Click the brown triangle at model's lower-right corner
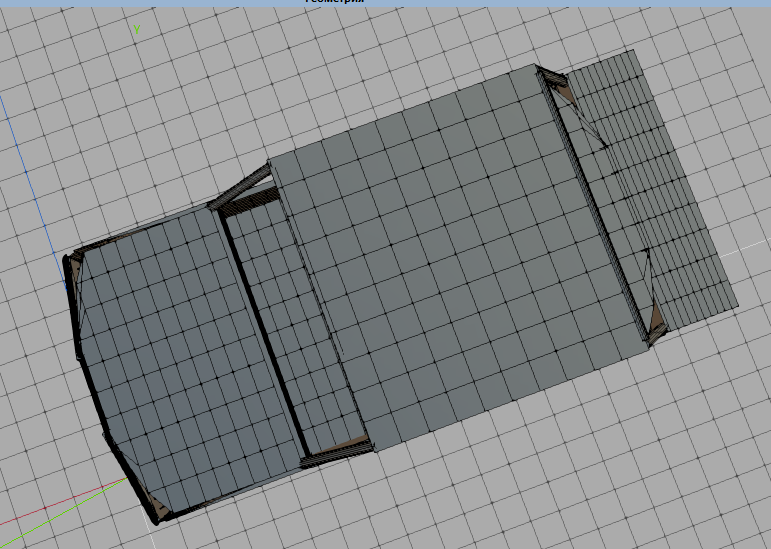This screenshot has width=771, height=549. 656,322
